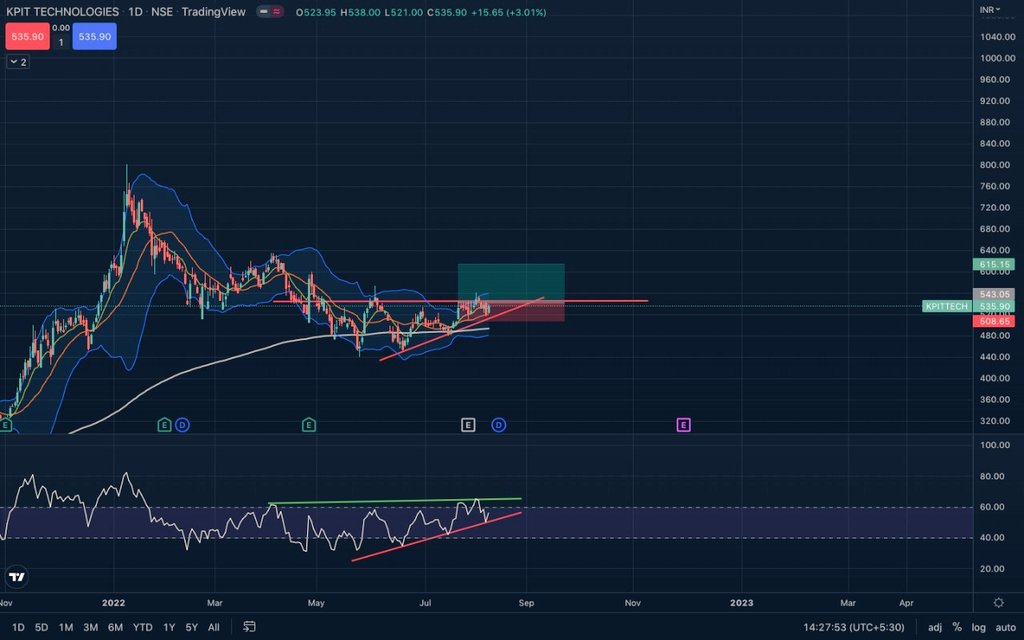Select the 1M time range
Image resolution: width=1024 pixels, height=640 pixels.
tap(66, 628)
